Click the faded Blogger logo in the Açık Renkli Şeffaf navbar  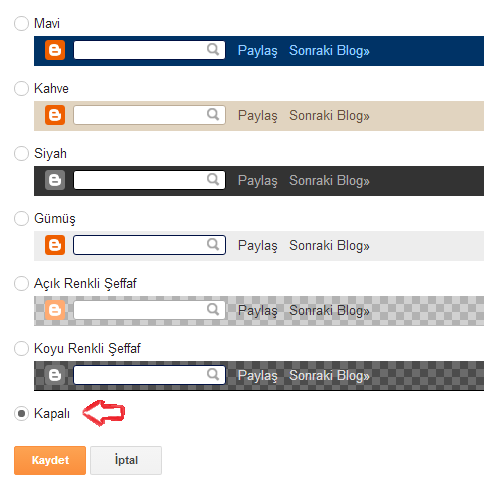click(x=55, y=310)
